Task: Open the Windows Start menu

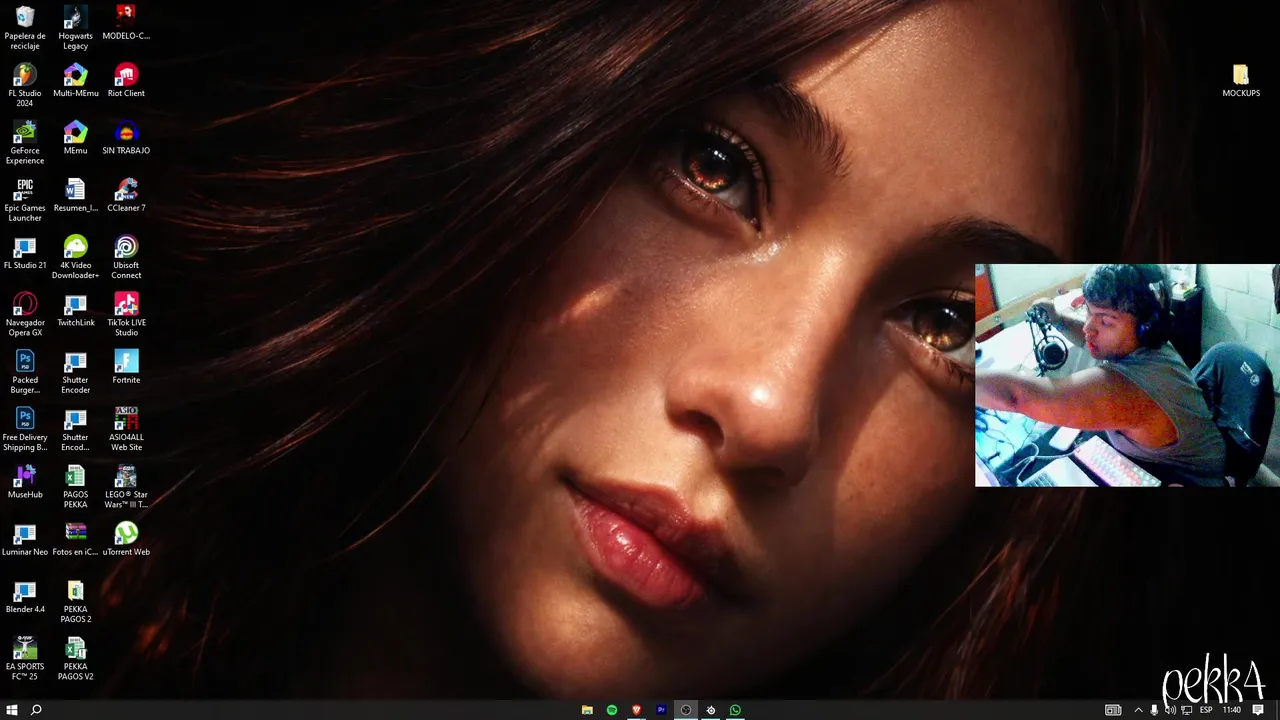Action: click(x=12, y=710)
